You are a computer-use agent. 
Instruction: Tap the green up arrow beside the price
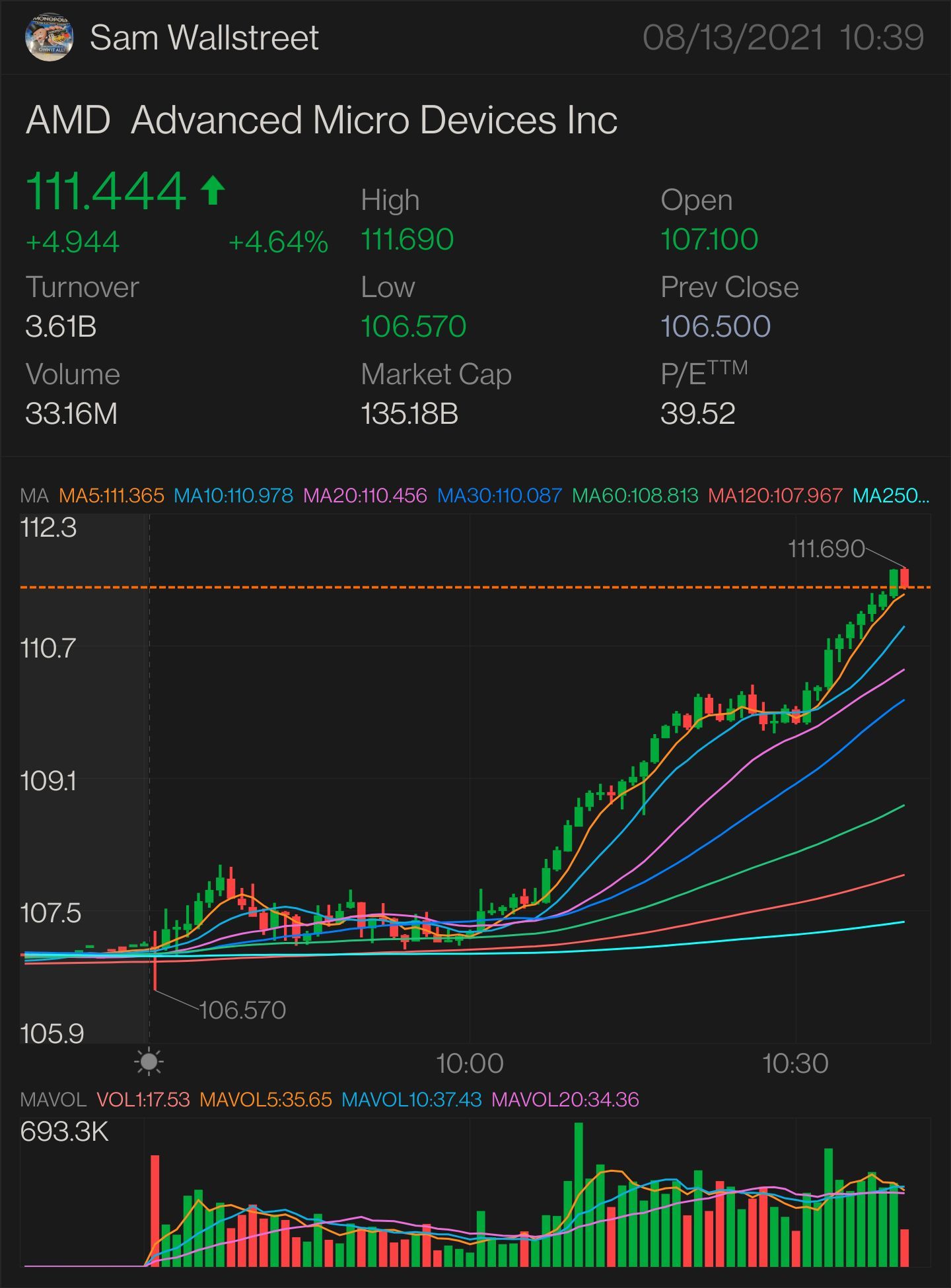click(213, 190)
